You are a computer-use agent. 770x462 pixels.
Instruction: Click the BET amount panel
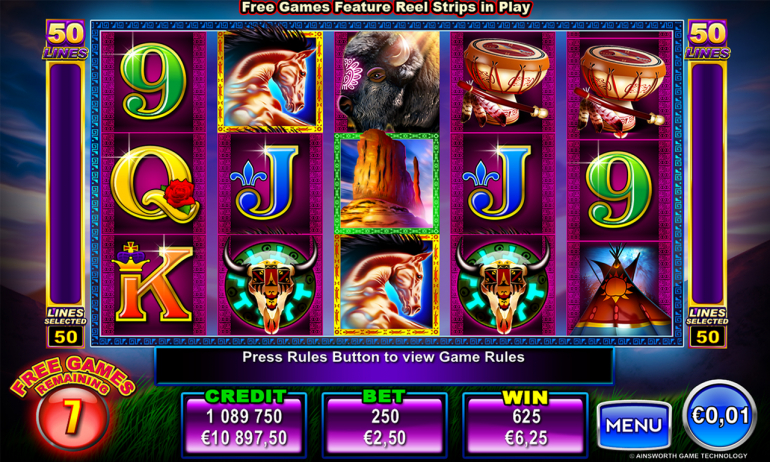click(x=385, y=425)
